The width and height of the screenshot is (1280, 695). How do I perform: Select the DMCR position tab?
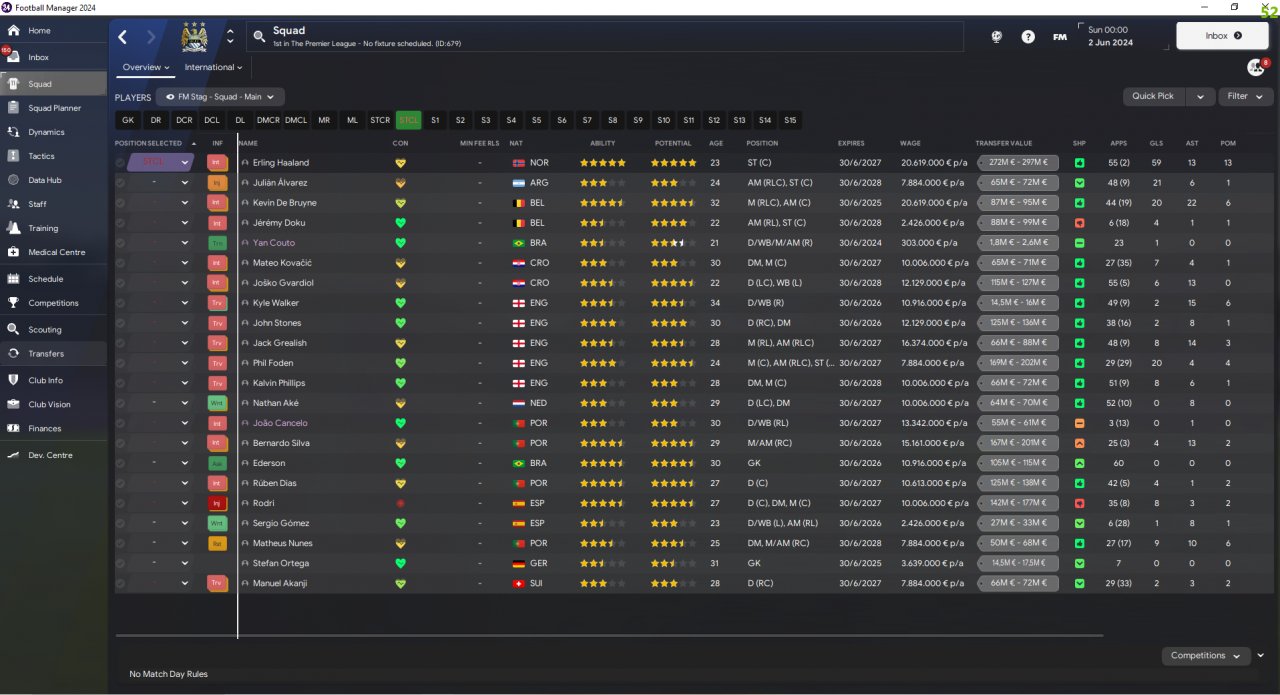[x=268, y=120]
